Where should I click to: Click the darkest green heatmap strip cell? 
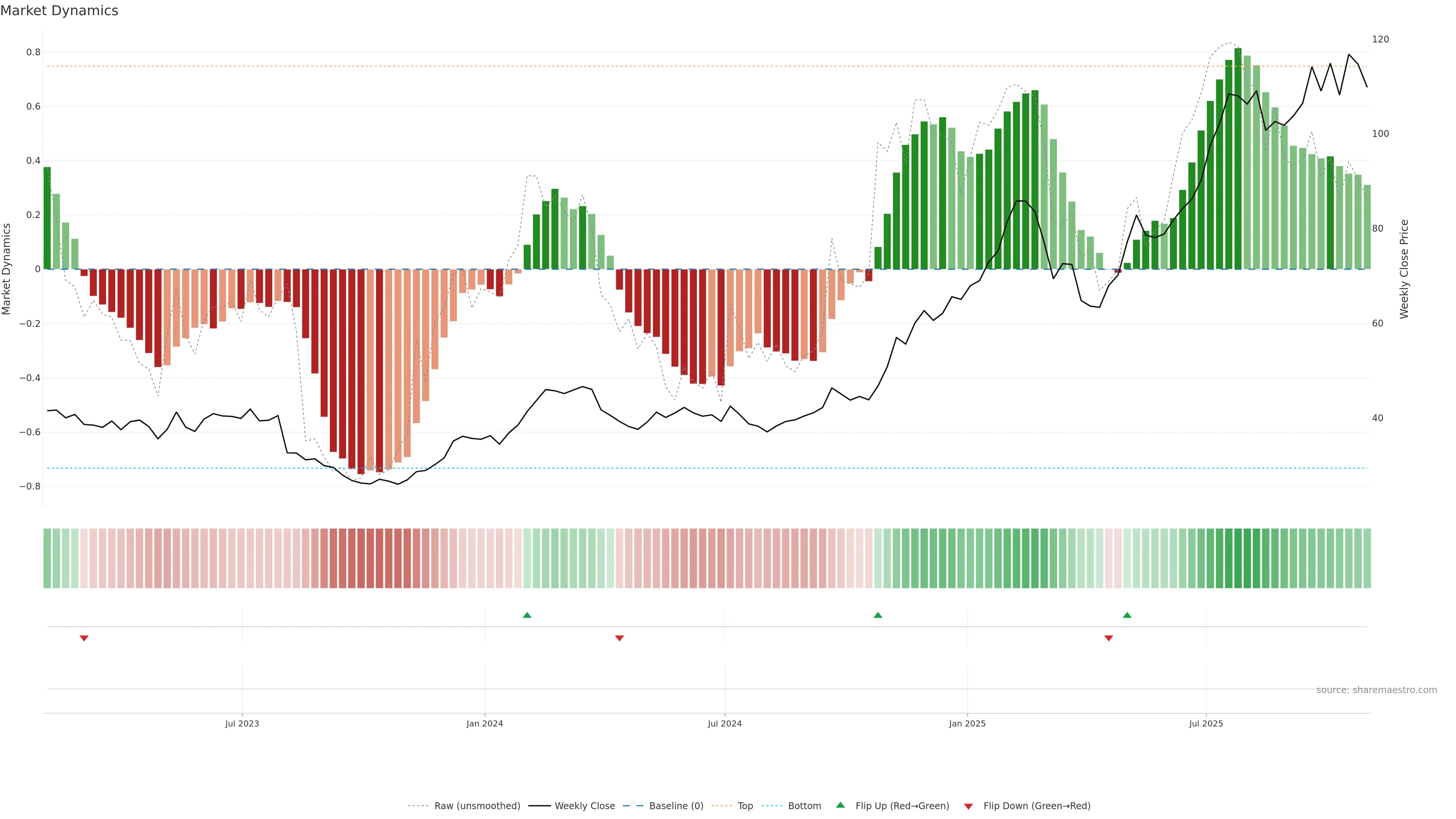(1238, 559)
